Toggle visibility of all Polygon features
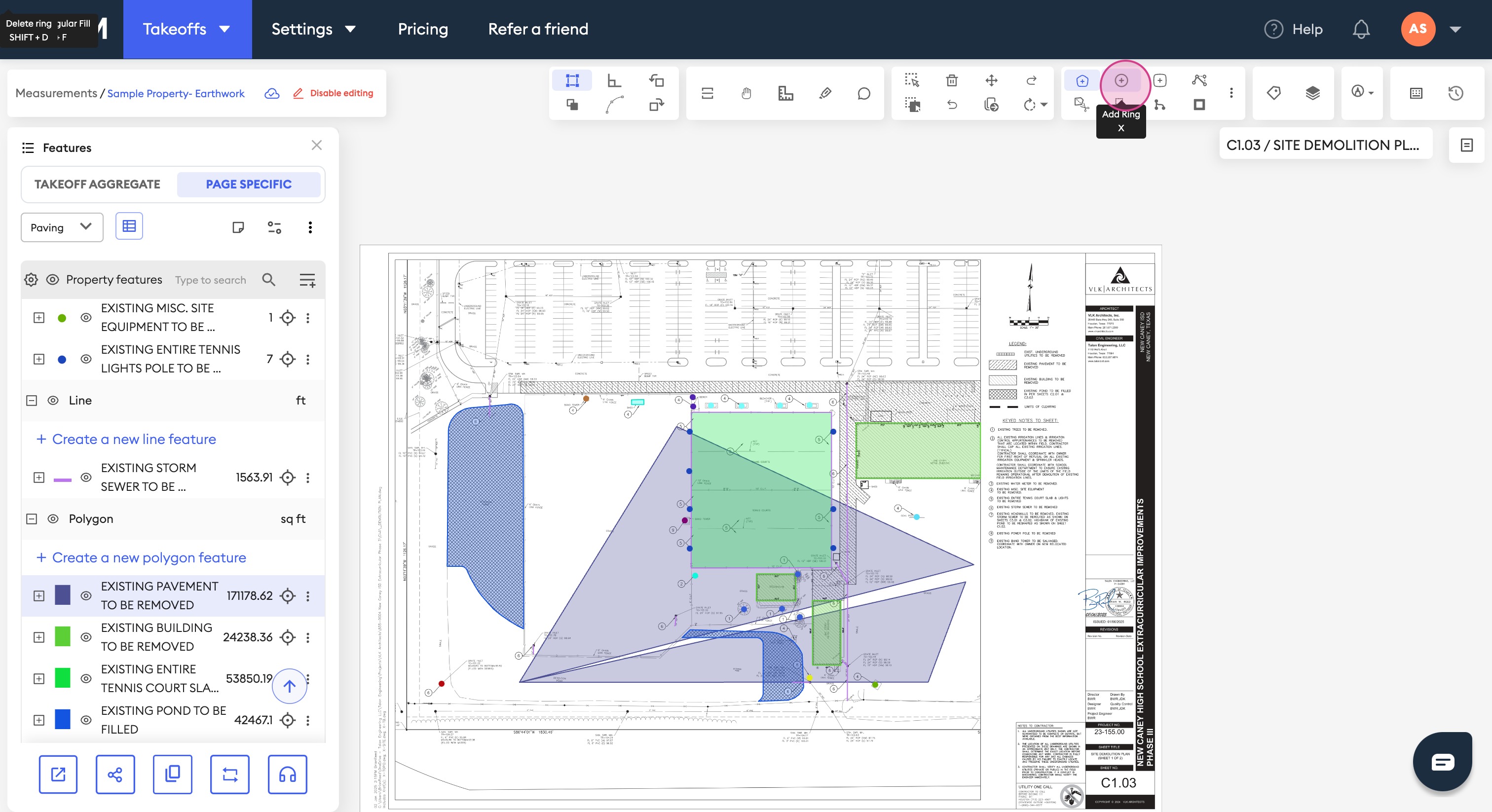The width and height of the screenshot is (1492, 812). (53, 519)
